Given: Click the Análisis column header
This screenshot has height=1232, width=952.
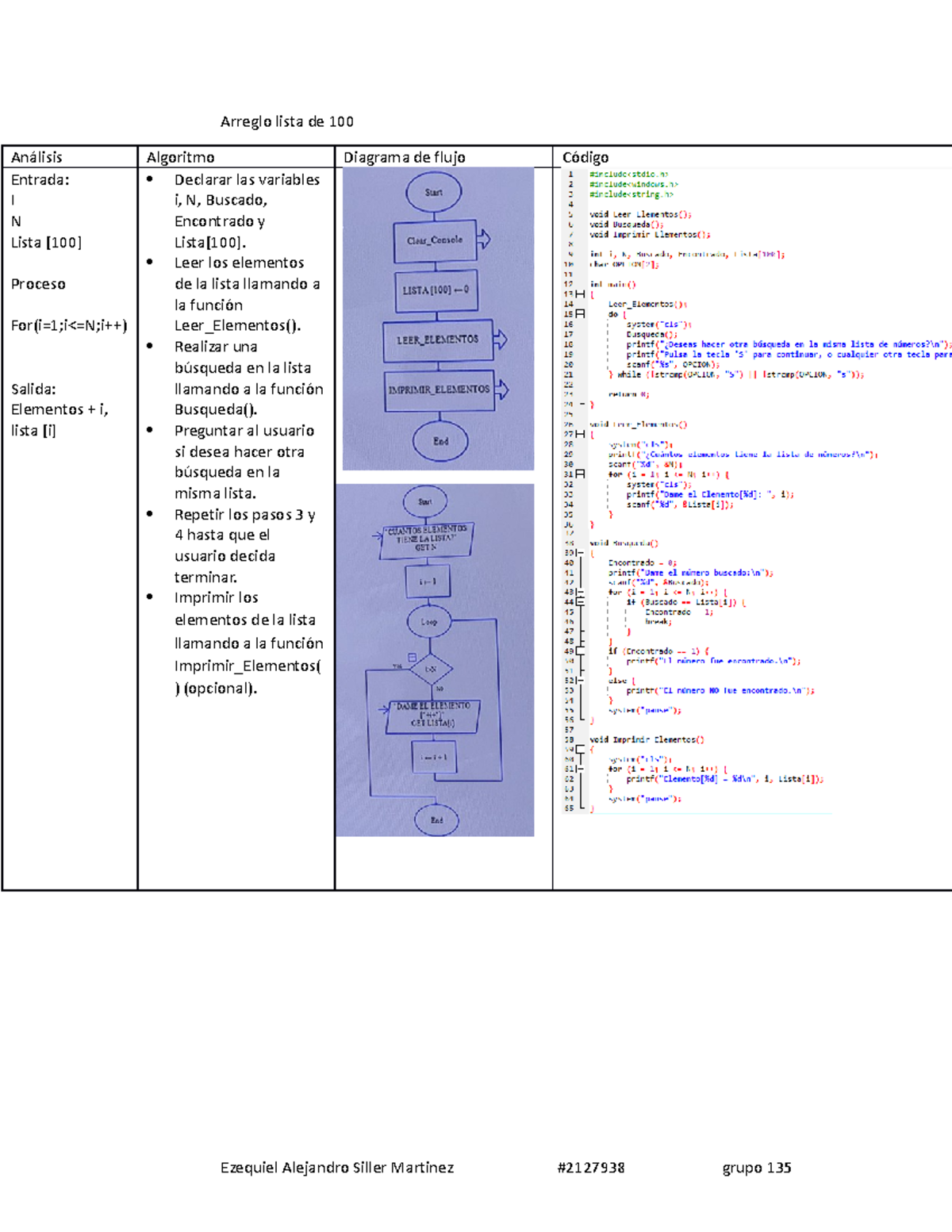Looking at the screenshot, I should pyautogui.click(x=36, y=157).
